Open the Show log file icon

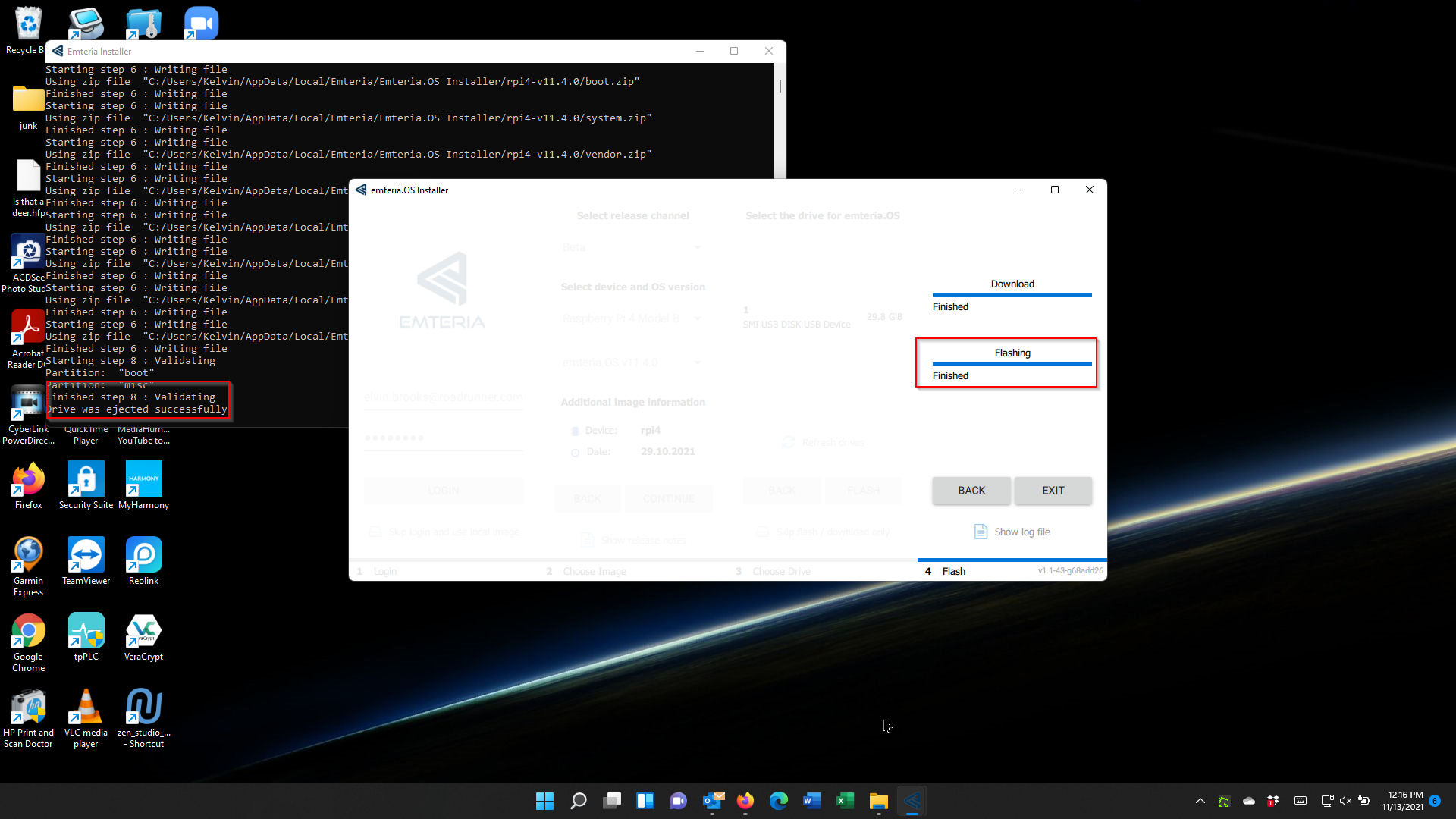coord(1012,532)
